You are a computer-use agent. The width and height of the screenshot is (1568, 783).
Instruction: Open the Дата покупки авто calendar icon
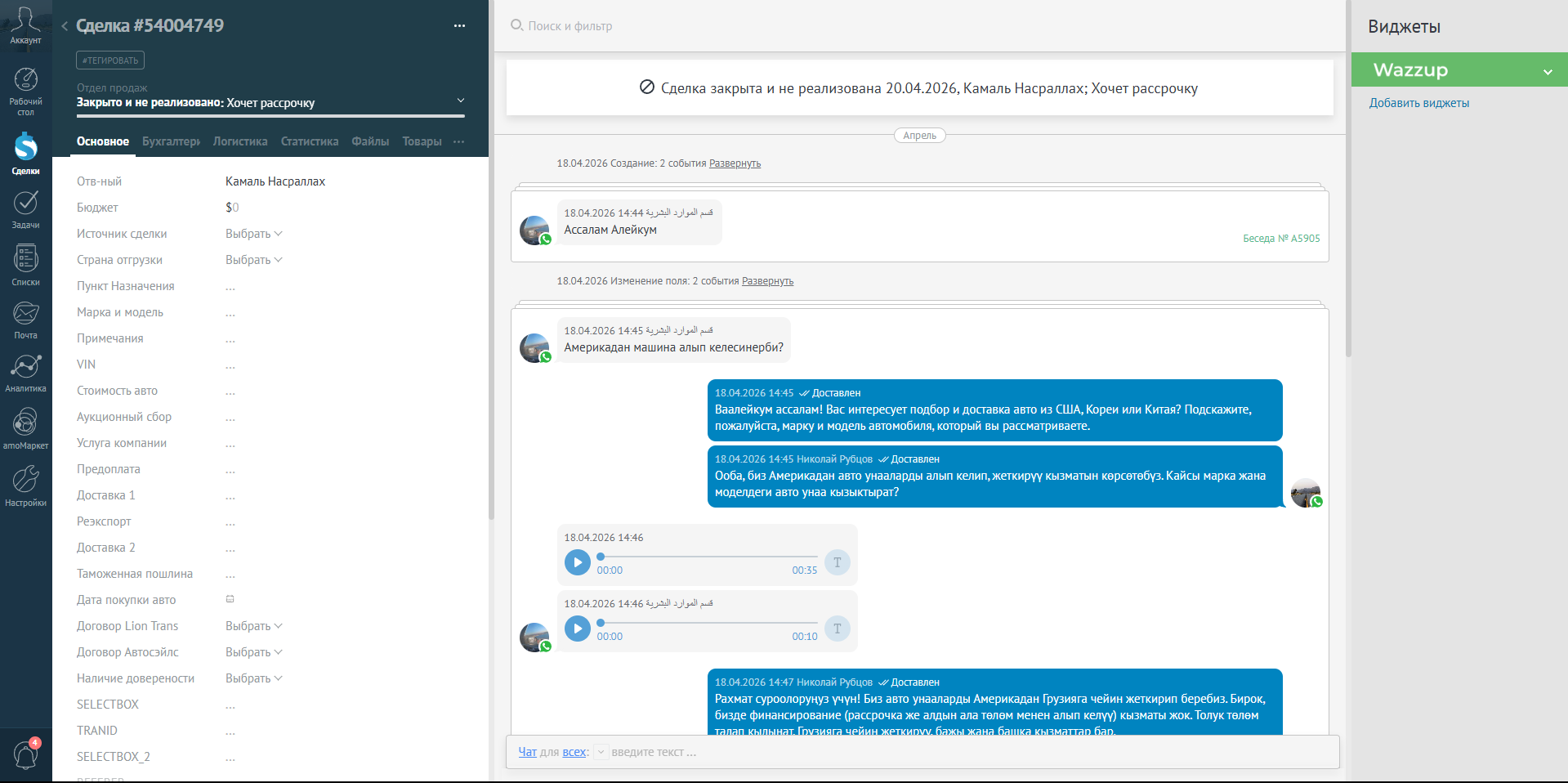tap(230, 599)
